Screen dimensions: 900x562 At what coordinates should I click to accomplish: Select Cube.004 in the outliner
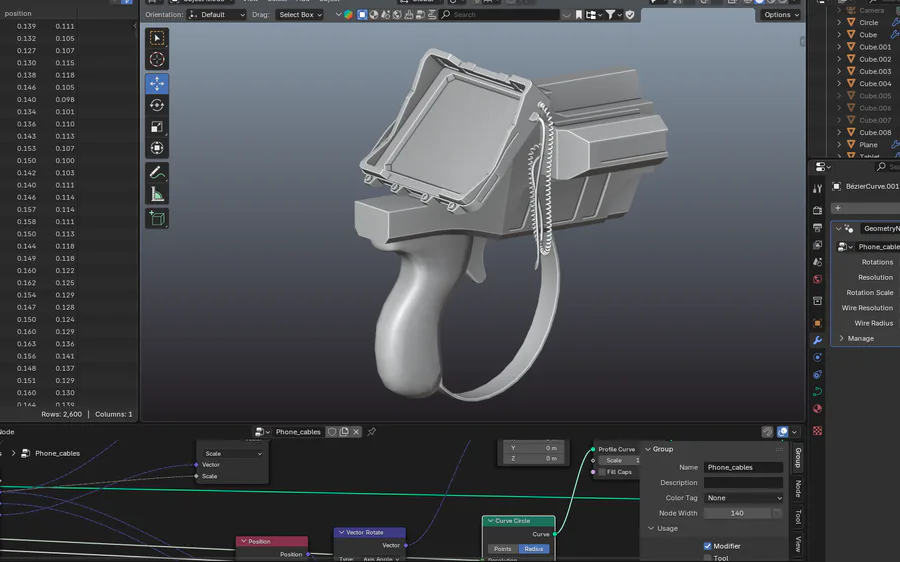click(x=875, y=84)
